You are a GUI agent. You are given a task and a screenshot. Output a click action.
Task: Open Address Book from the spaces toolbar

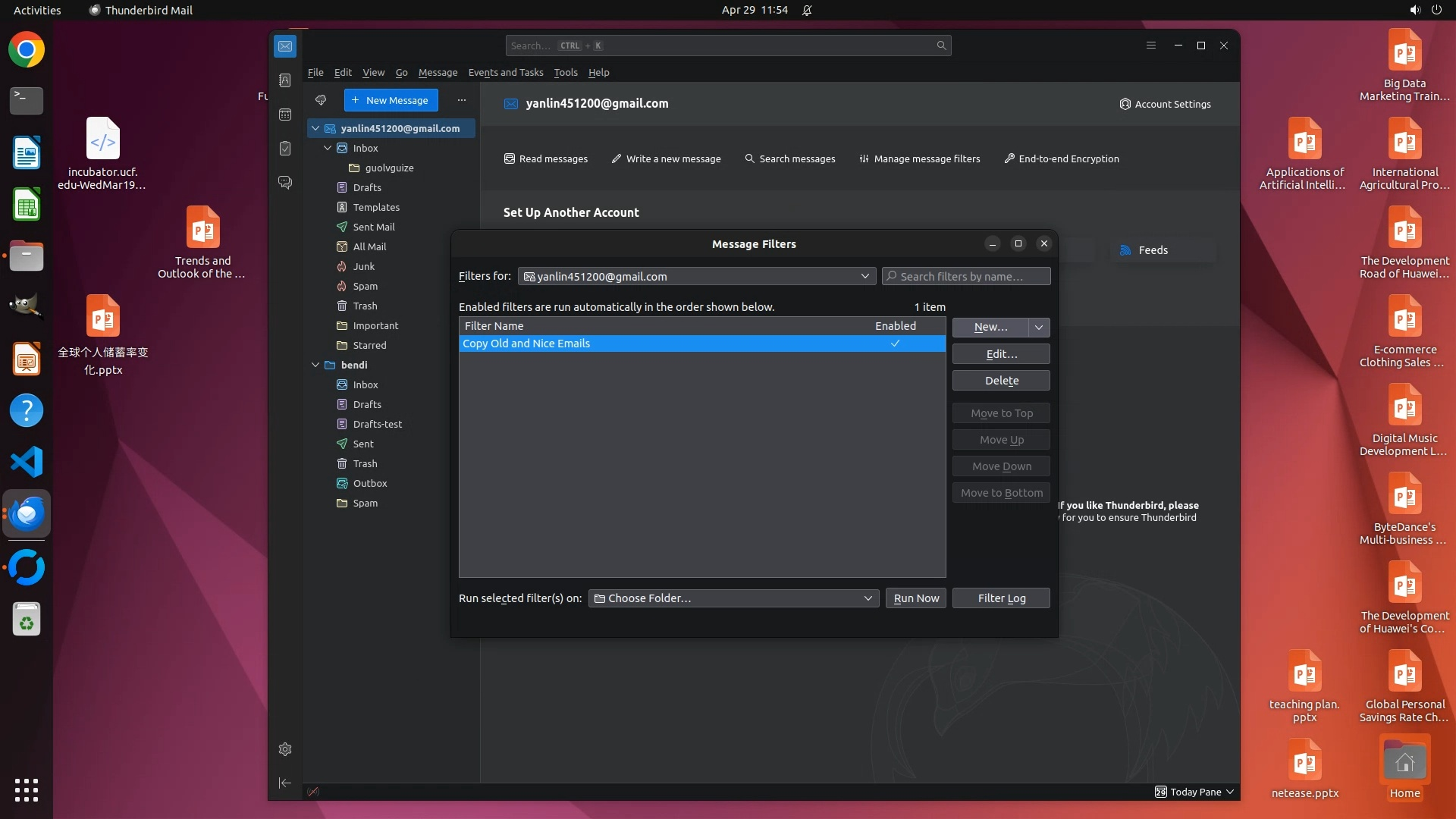pyautogui.click(x=285, y=80)
